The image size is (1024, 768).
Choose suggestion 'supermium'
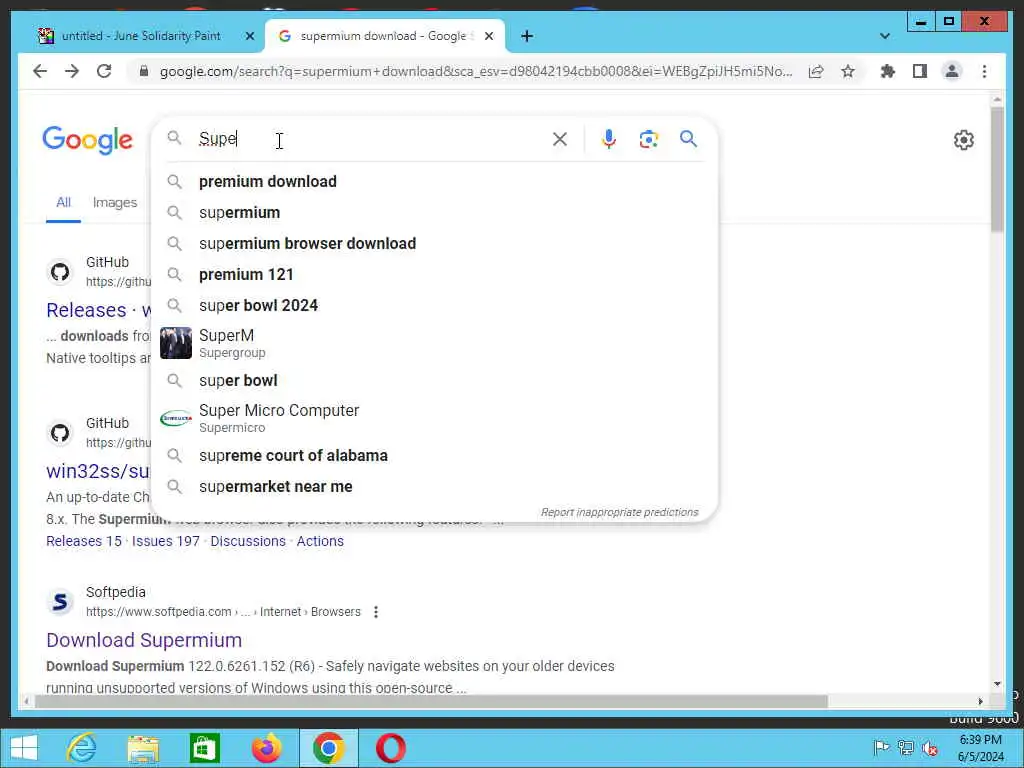[x=434, y=212]
